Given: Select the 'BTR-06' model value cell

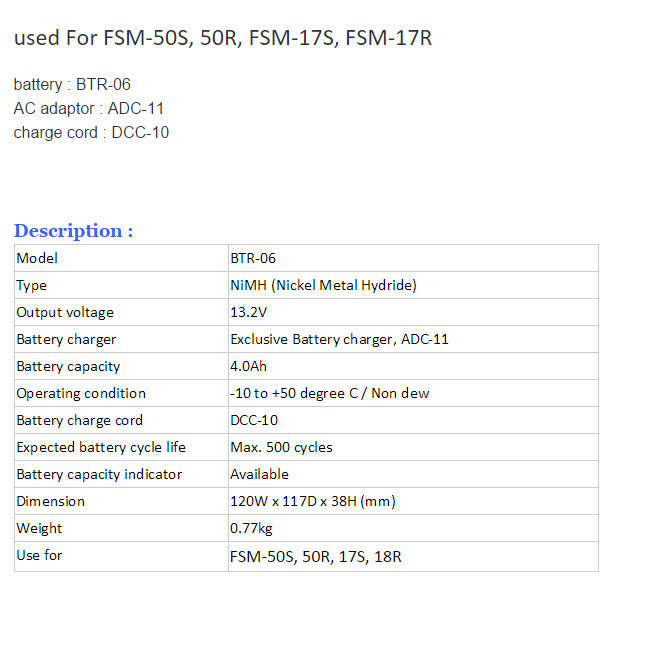Looking at the screenshot, I should 253,258.
